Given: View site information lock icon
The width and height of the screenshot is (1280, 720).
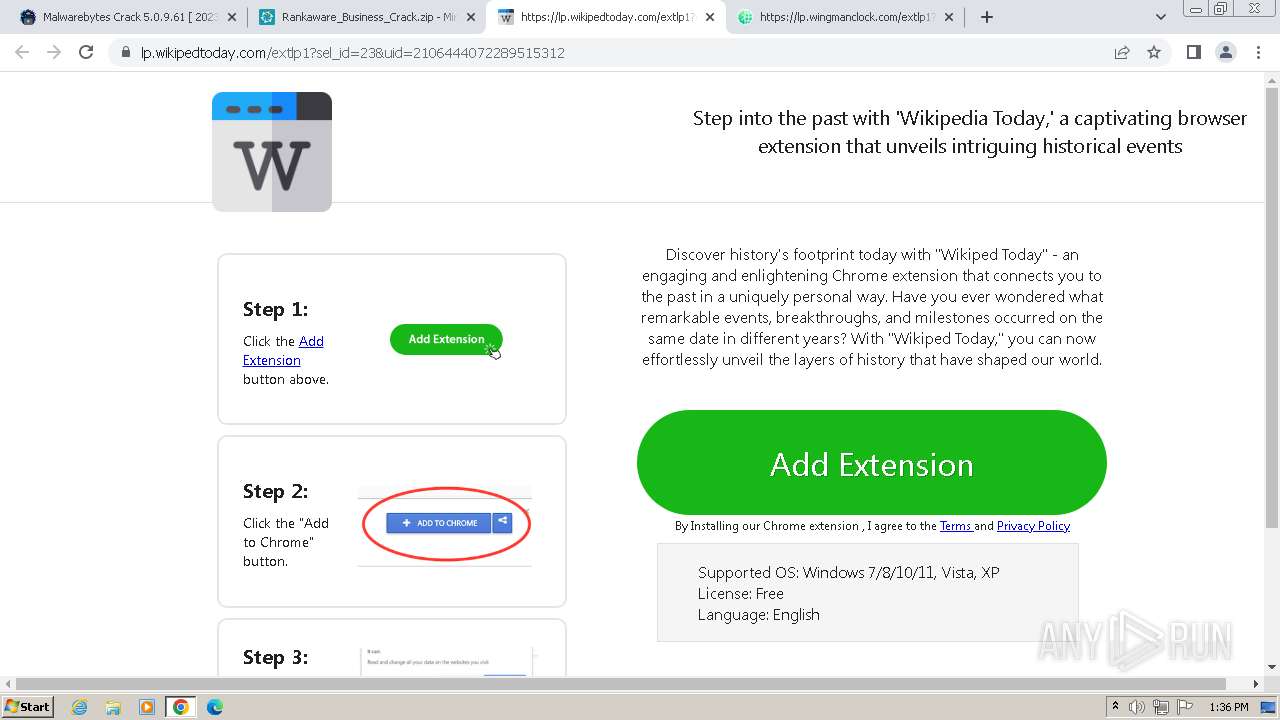Looking at the screenshot, I should point(125,53).
